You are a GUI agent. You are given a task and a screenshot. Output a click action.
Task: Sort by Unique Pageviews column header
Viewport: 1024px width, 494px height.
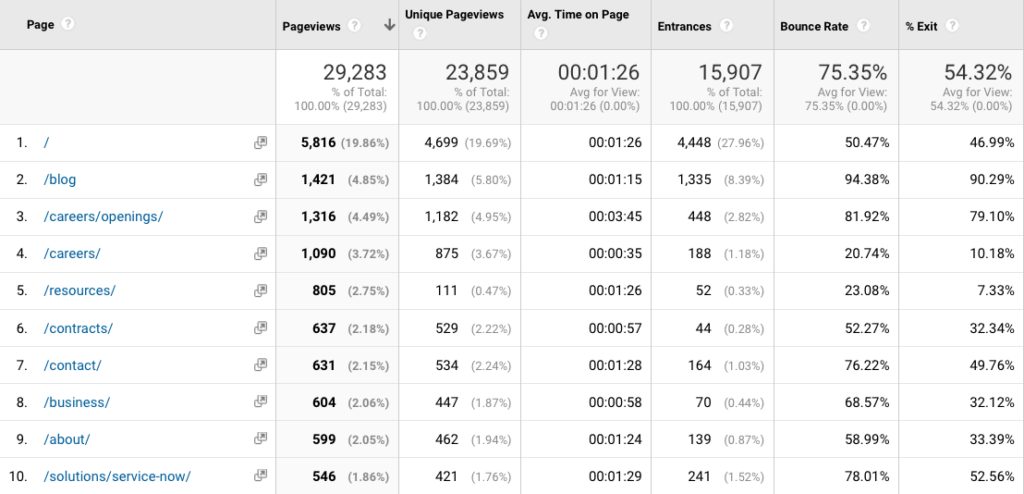454,14
